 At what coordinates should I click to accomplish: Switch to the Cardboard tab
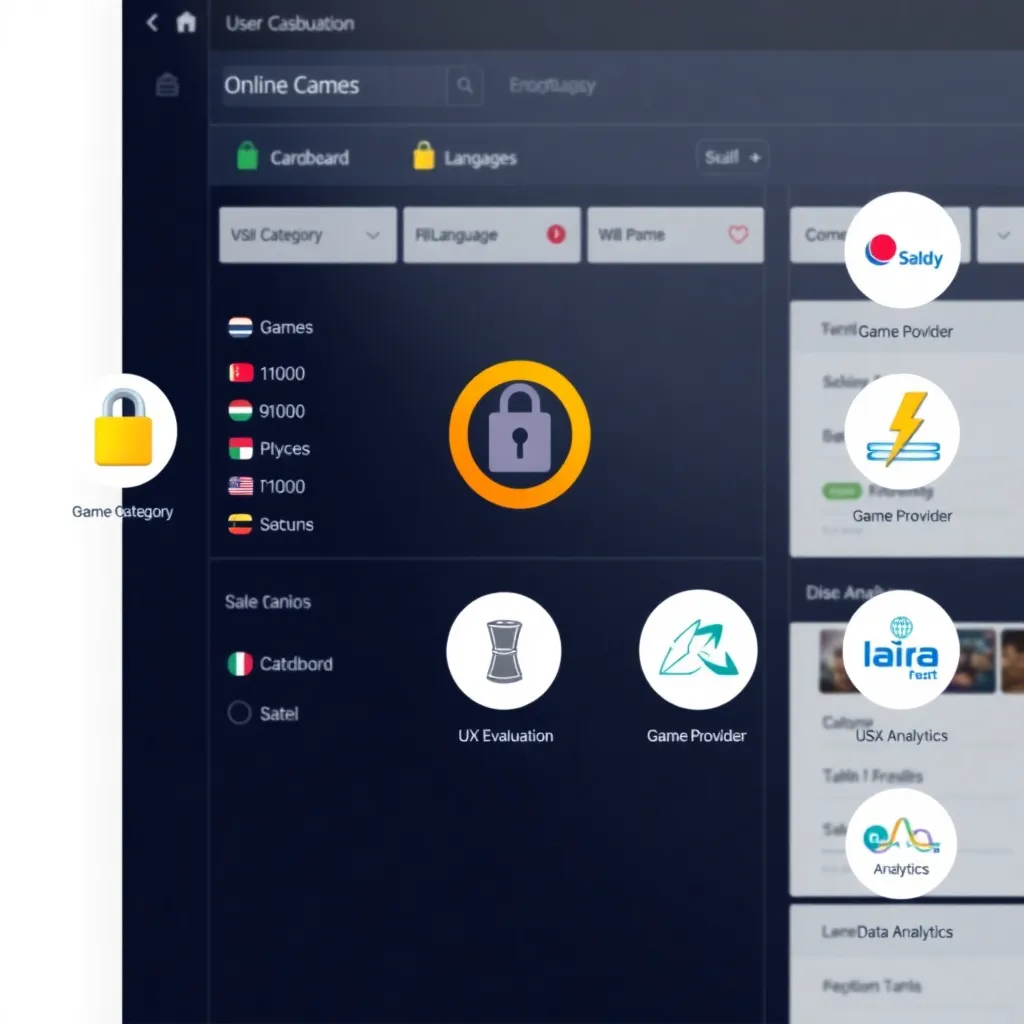tap(293, 158)
